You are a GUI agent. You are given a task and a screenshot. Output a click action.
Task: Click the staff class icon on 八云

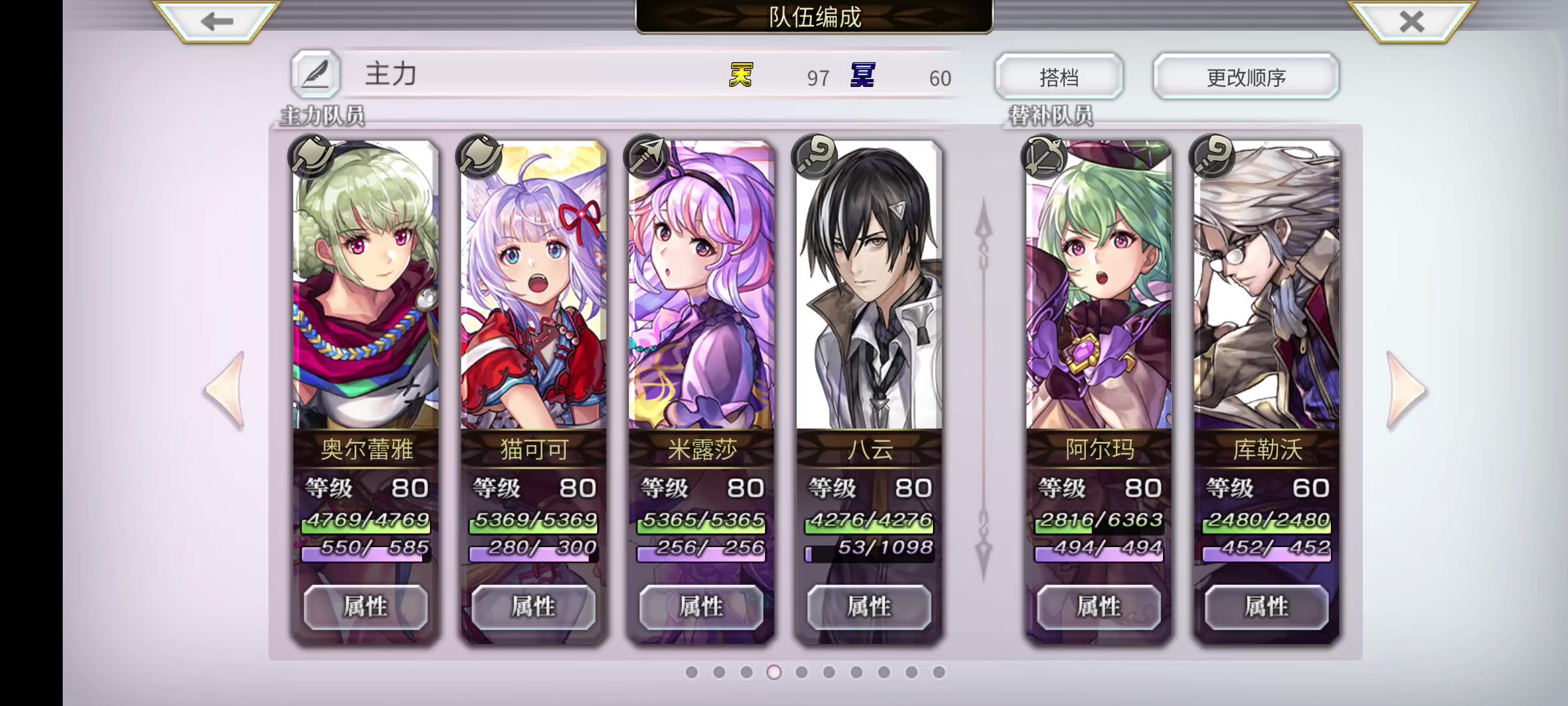point(814,157)
